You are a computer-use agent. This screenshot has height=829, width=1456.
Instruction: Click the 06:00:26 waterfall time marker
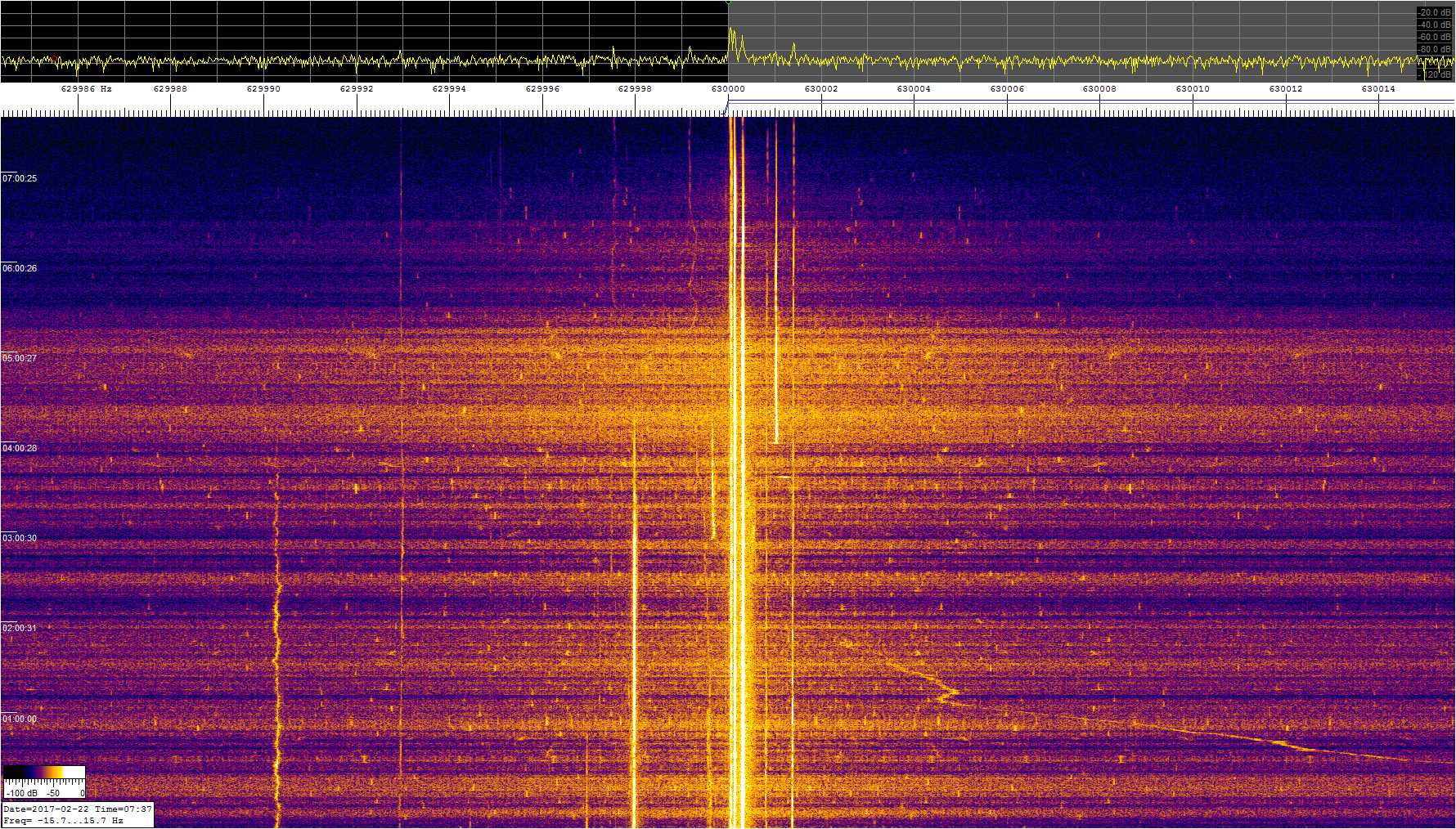(x=20, y=268)
